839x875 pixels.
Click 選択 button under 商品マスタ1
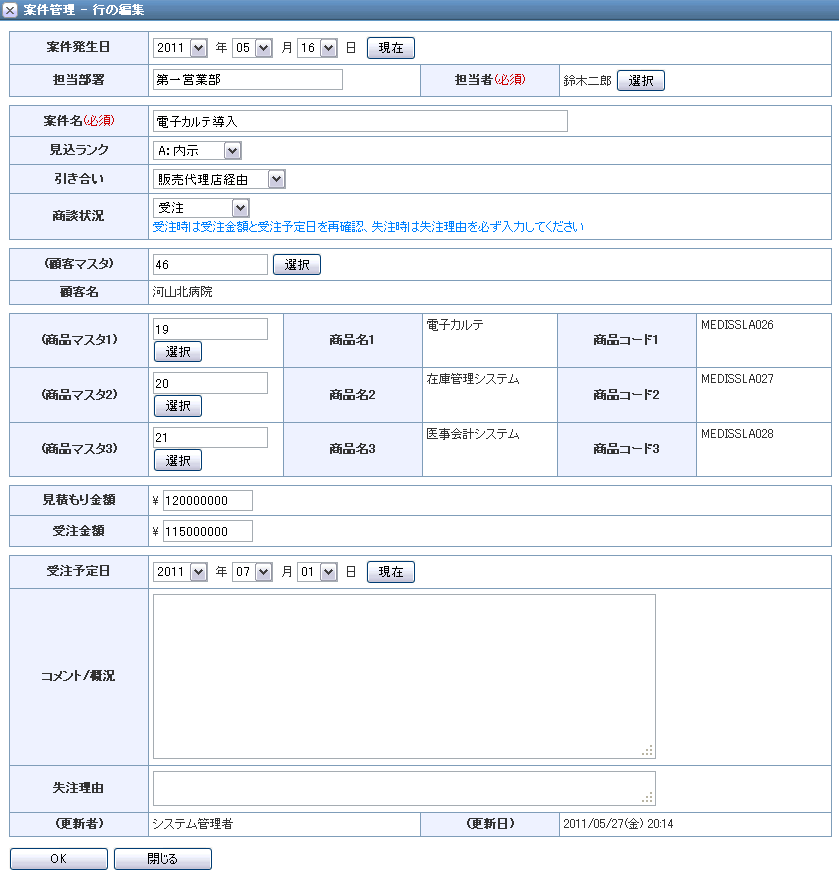[177, 352]
